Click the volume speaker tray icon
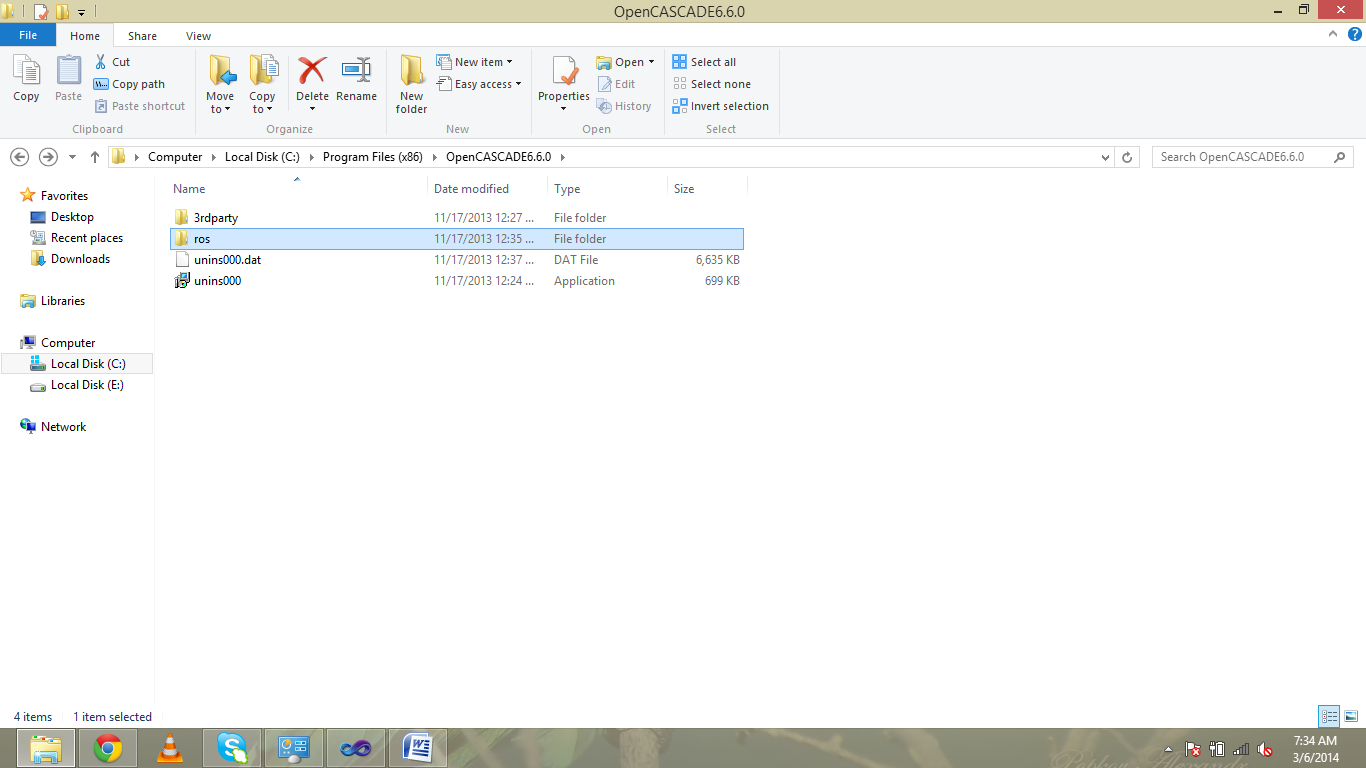This screenshot has height=768, width=1366. point(1265,749)
